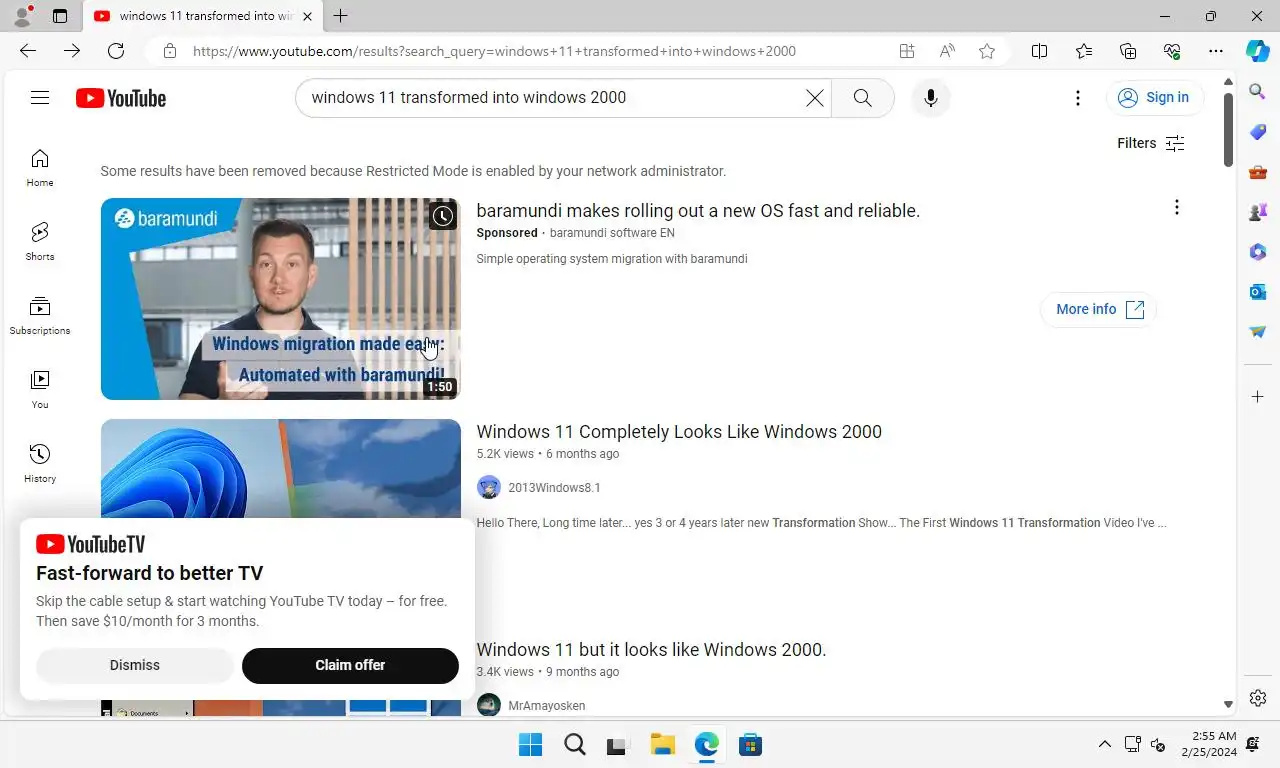1280x768 pixels.
Task: Claim the YouTube TV offer
Action: click(x=350, y=665)
